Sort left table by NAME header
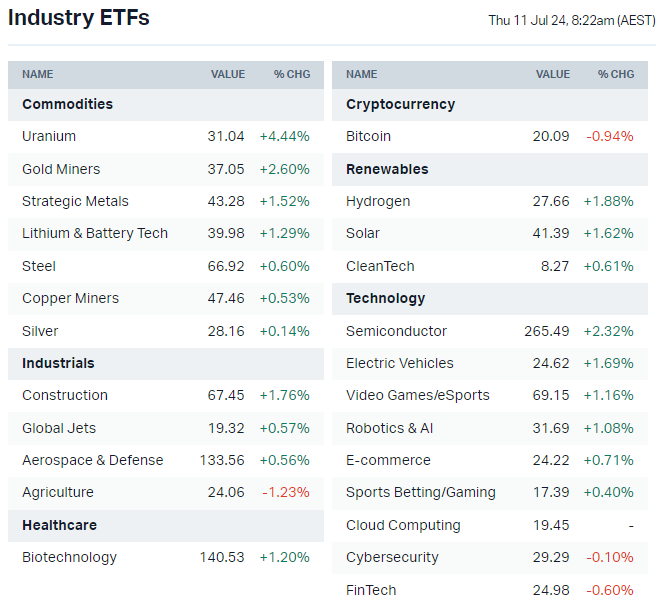 pos(38,74)
